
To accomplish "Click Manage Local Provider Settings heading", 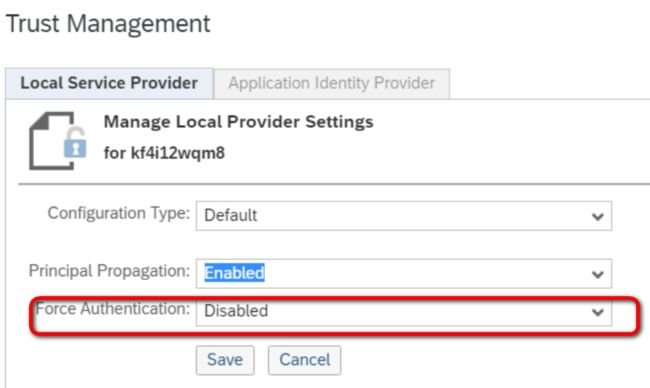I will [x=238, y=122].
